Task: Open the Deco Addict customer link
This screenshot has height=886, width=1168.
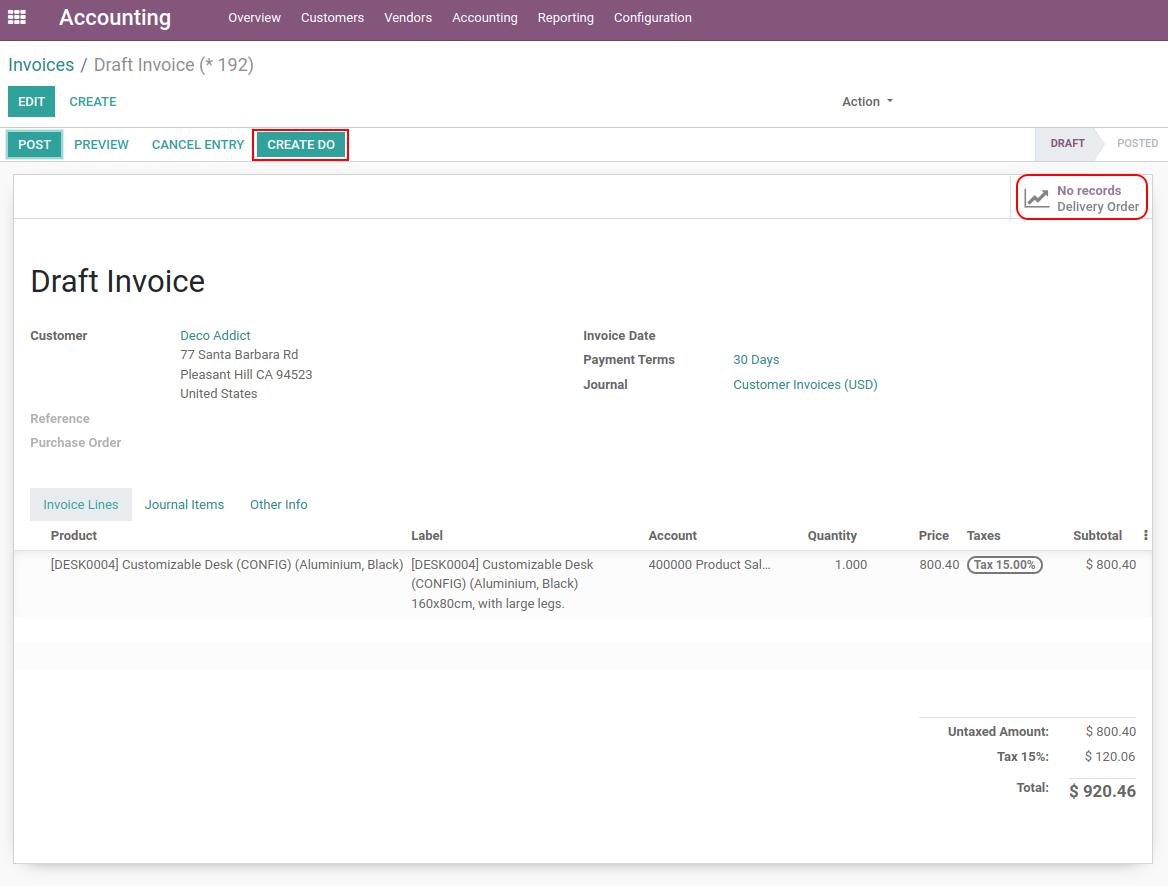Action: 215,336
